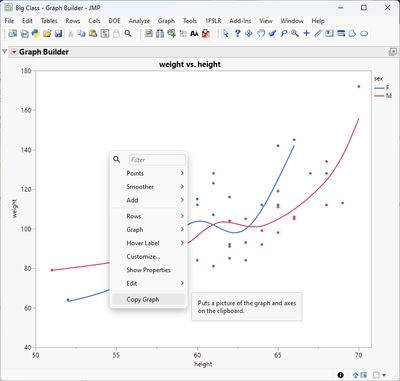Open the Tables menu

click(49, 21)
